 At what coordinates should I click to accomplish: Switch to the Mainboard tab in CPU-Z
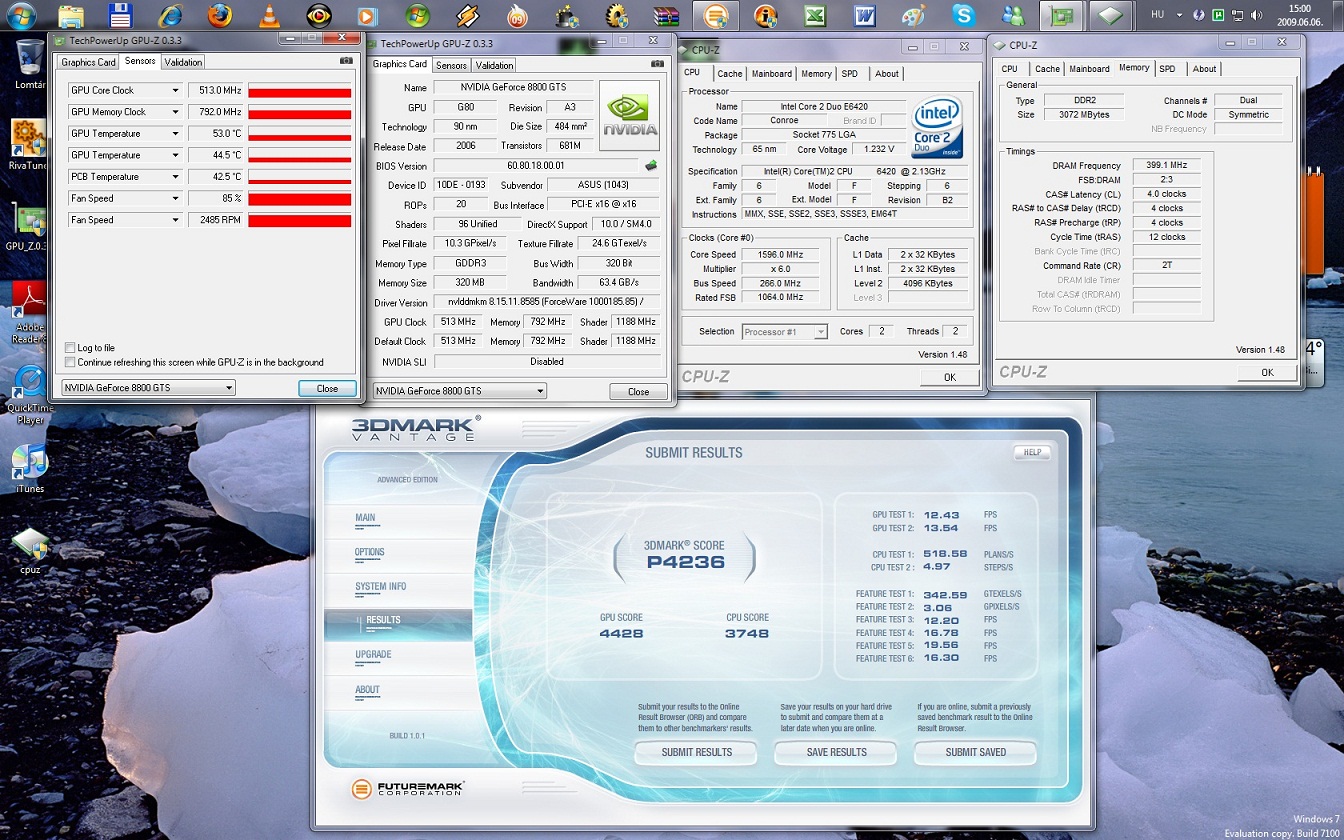tap(771, 74)
